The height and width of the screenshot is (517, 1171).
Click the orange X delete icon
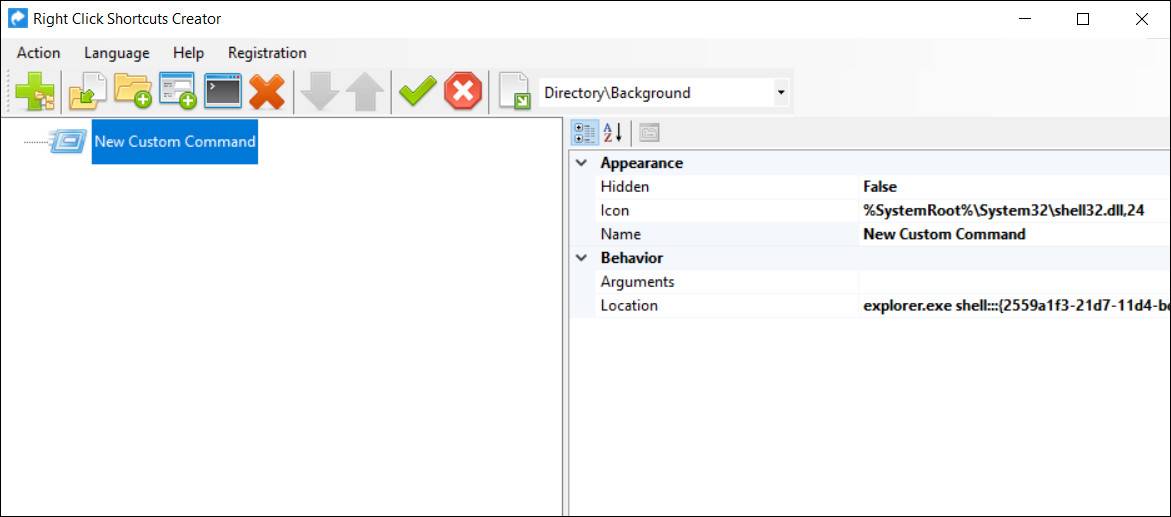(x=267, y=92)
